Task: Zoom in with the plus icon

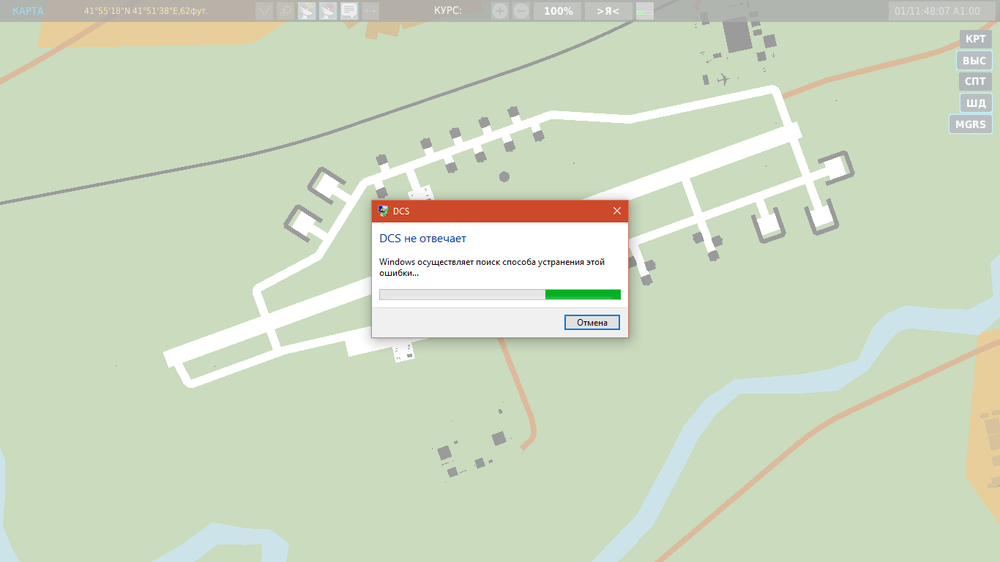Action: [500, 11]
